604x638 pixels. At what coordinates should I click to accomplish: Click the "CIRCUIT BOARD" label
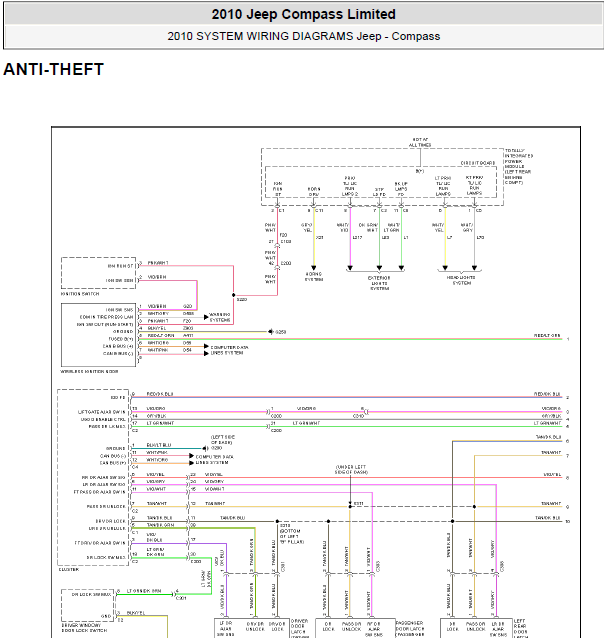point(478,163)
